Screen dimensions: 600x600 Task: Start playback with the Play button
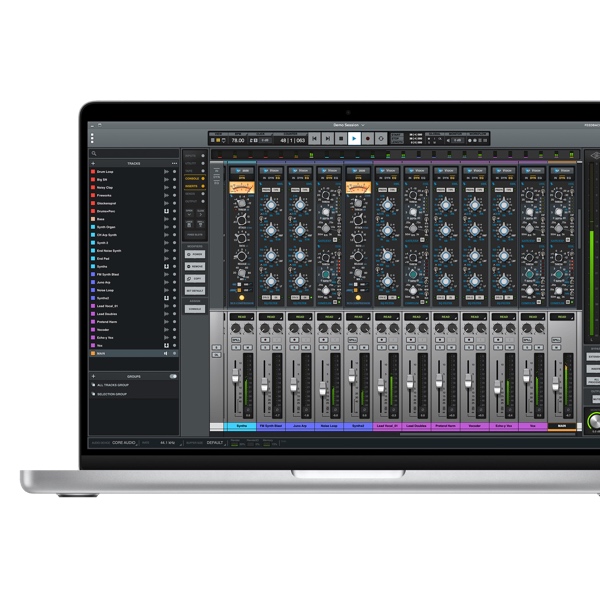coord(354,139)
